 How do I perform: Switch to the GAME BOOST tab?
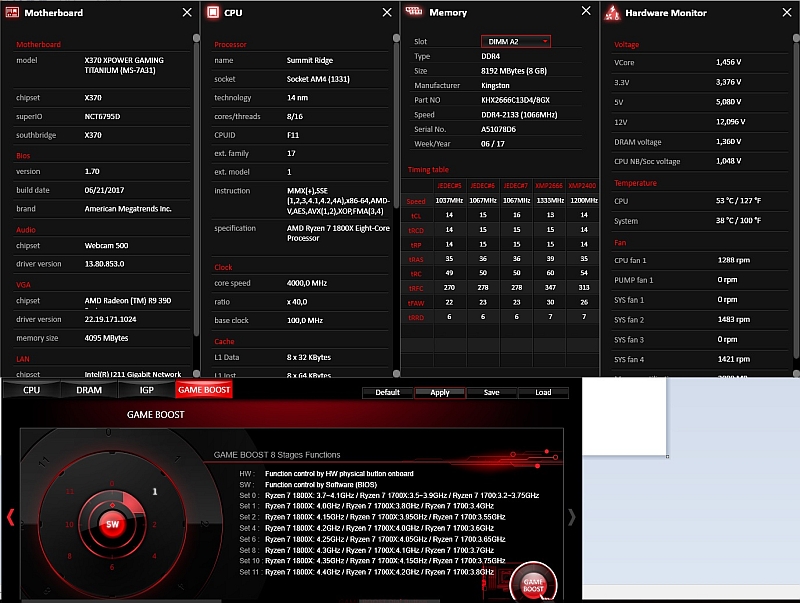tap(204, 390)
